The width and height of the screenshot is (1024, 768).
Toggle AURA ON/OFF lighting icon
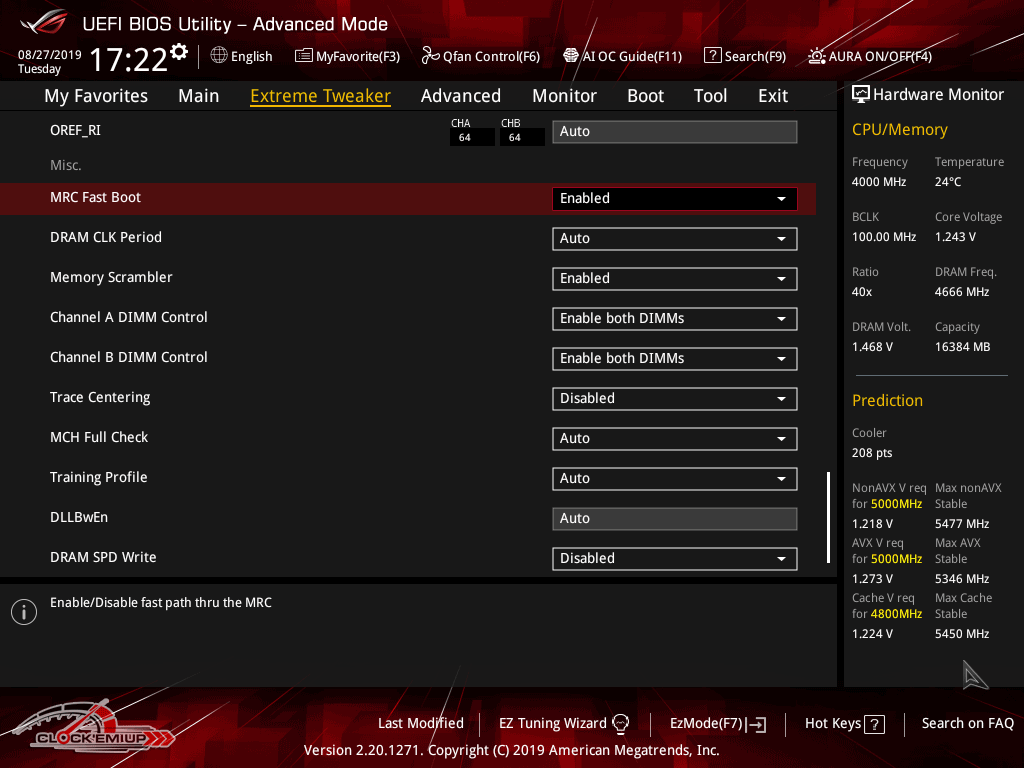(817, 56)
